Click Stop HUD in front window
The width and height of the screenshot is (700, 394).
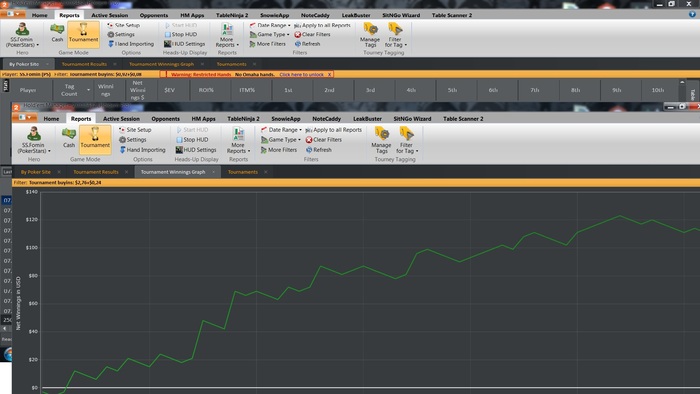coord(192,140)
